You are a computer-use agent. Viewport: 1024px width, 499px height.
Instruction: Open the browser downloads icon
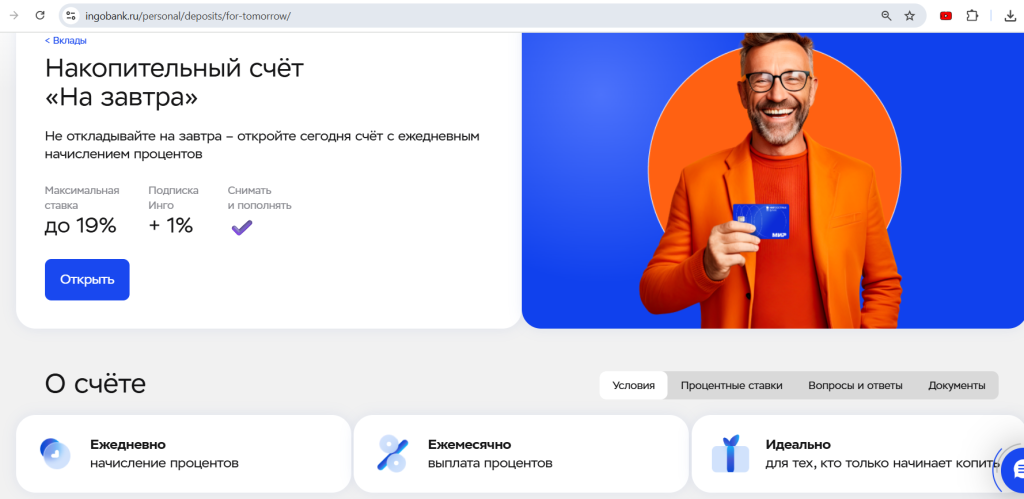coord(1010,16)
